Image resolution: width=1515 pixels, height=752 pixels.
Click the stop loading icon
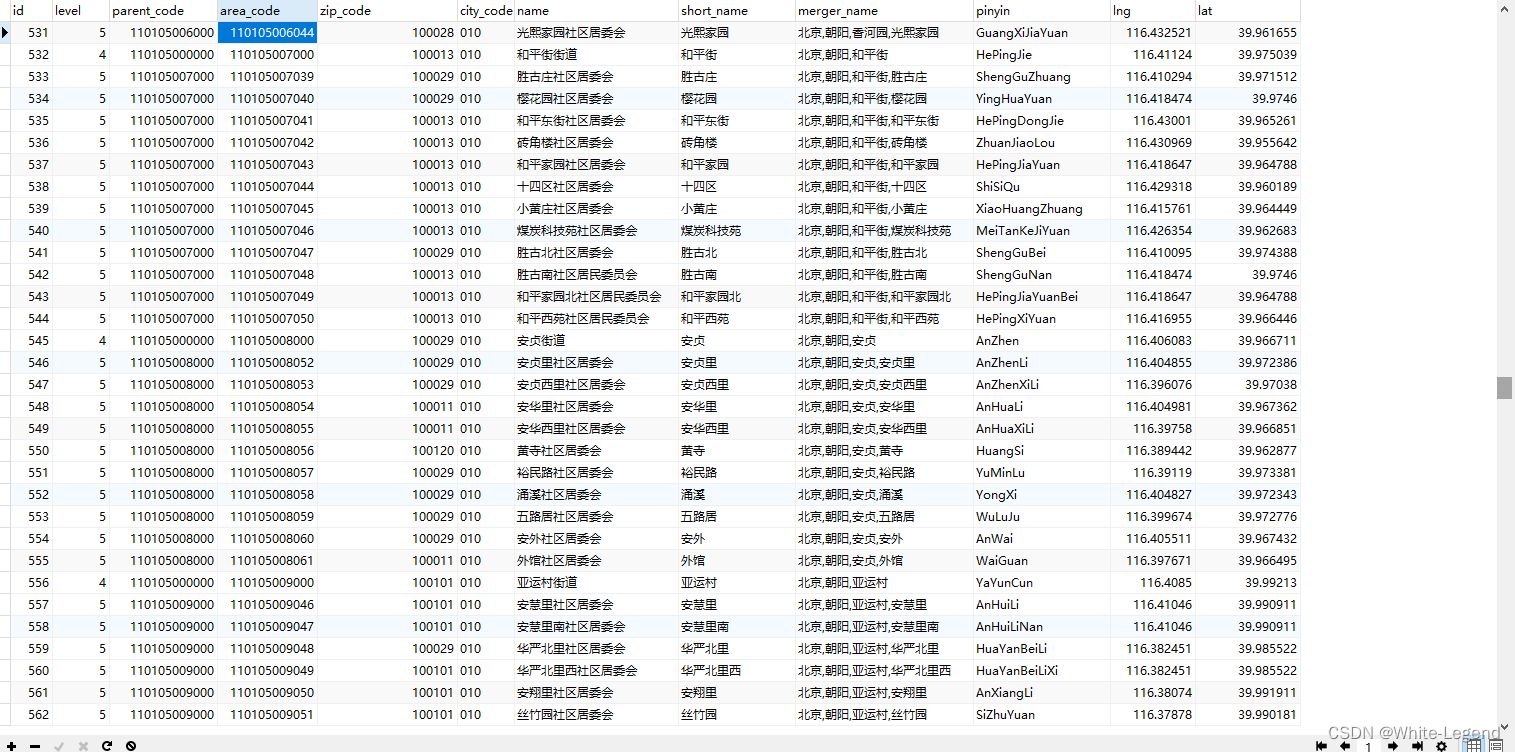[131, 745]
